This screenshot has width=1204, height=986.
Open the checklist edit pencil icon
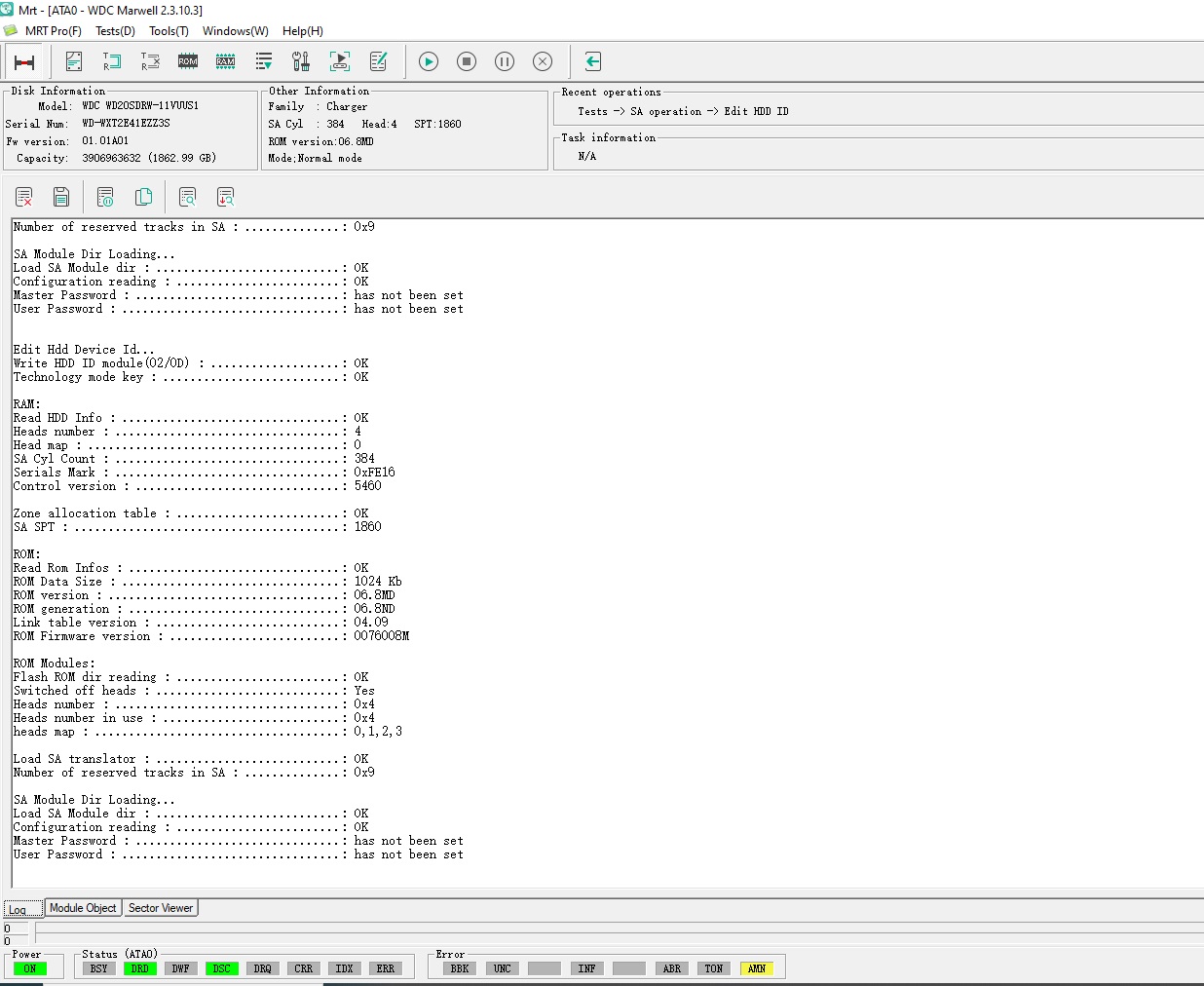tap(378, 61)
